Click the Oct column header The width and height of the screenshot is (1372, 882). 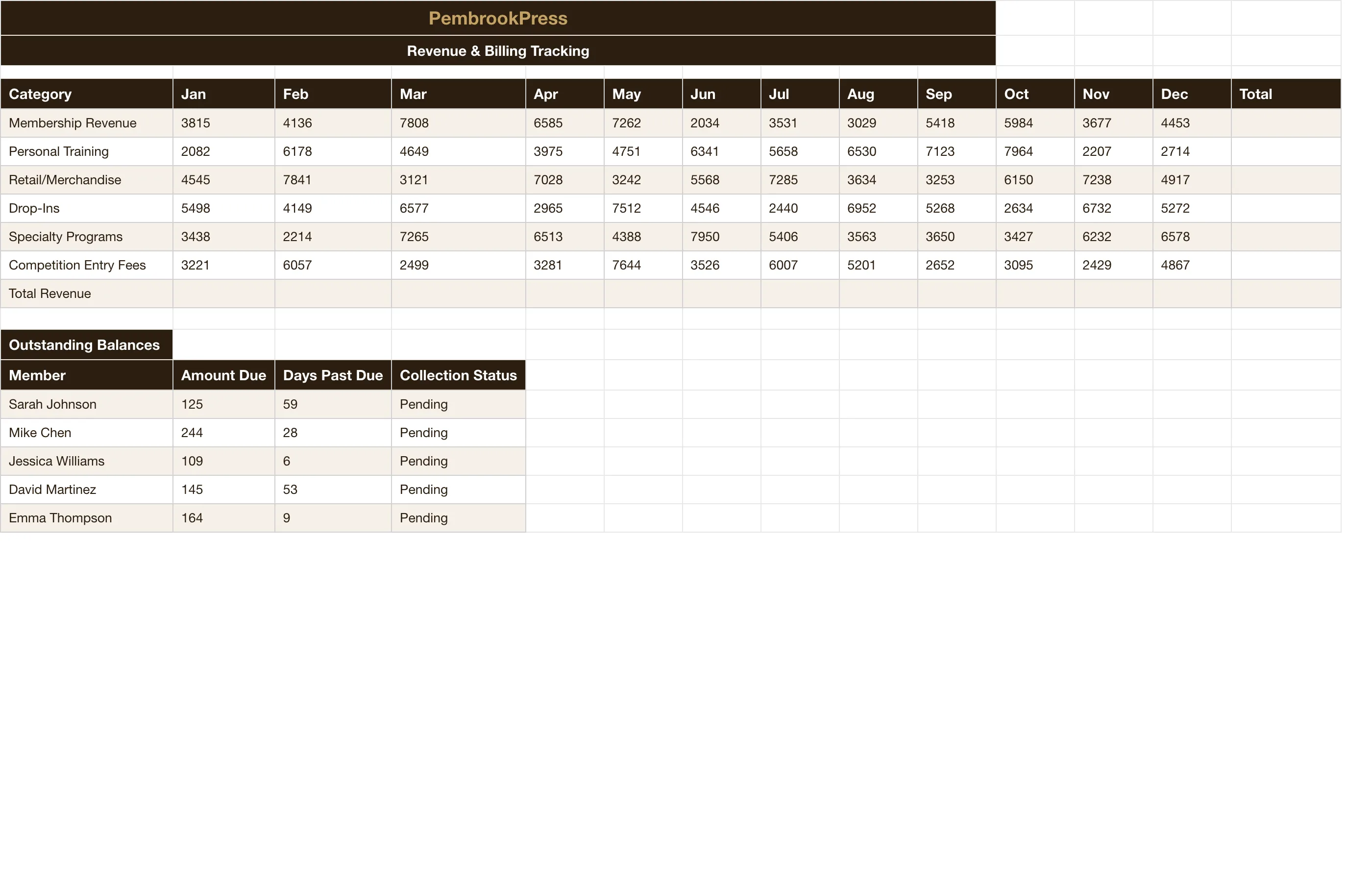click(1035, 94)
